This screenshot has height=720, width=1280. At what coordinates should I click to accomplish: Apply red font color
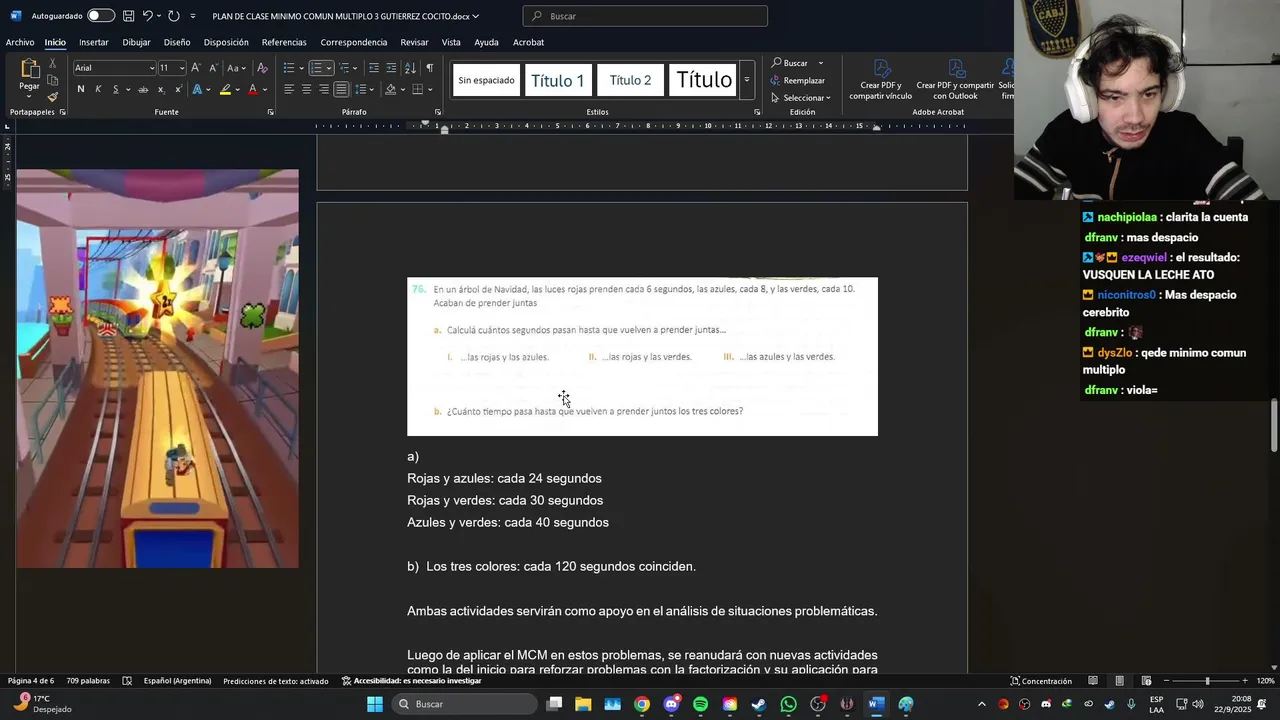tap(252, 89)
